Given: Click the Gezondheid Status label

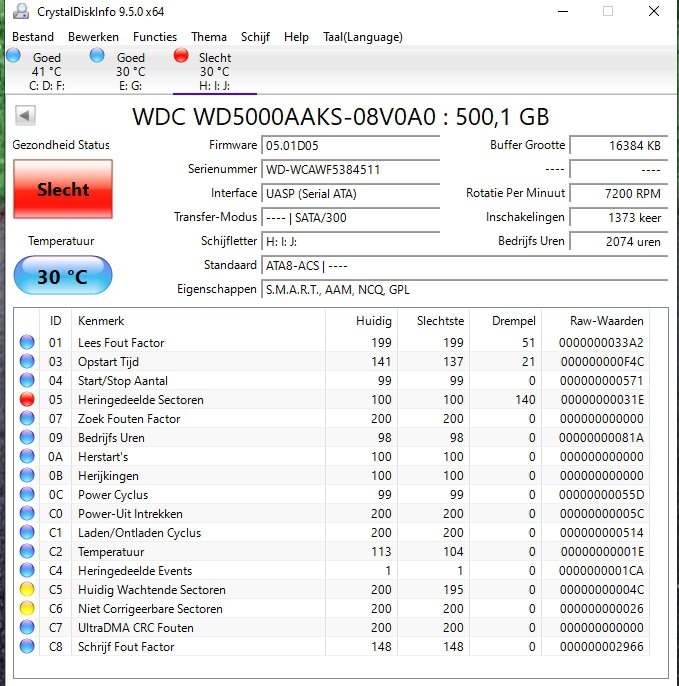Looking at the screenshot, I should pos(61,145).
